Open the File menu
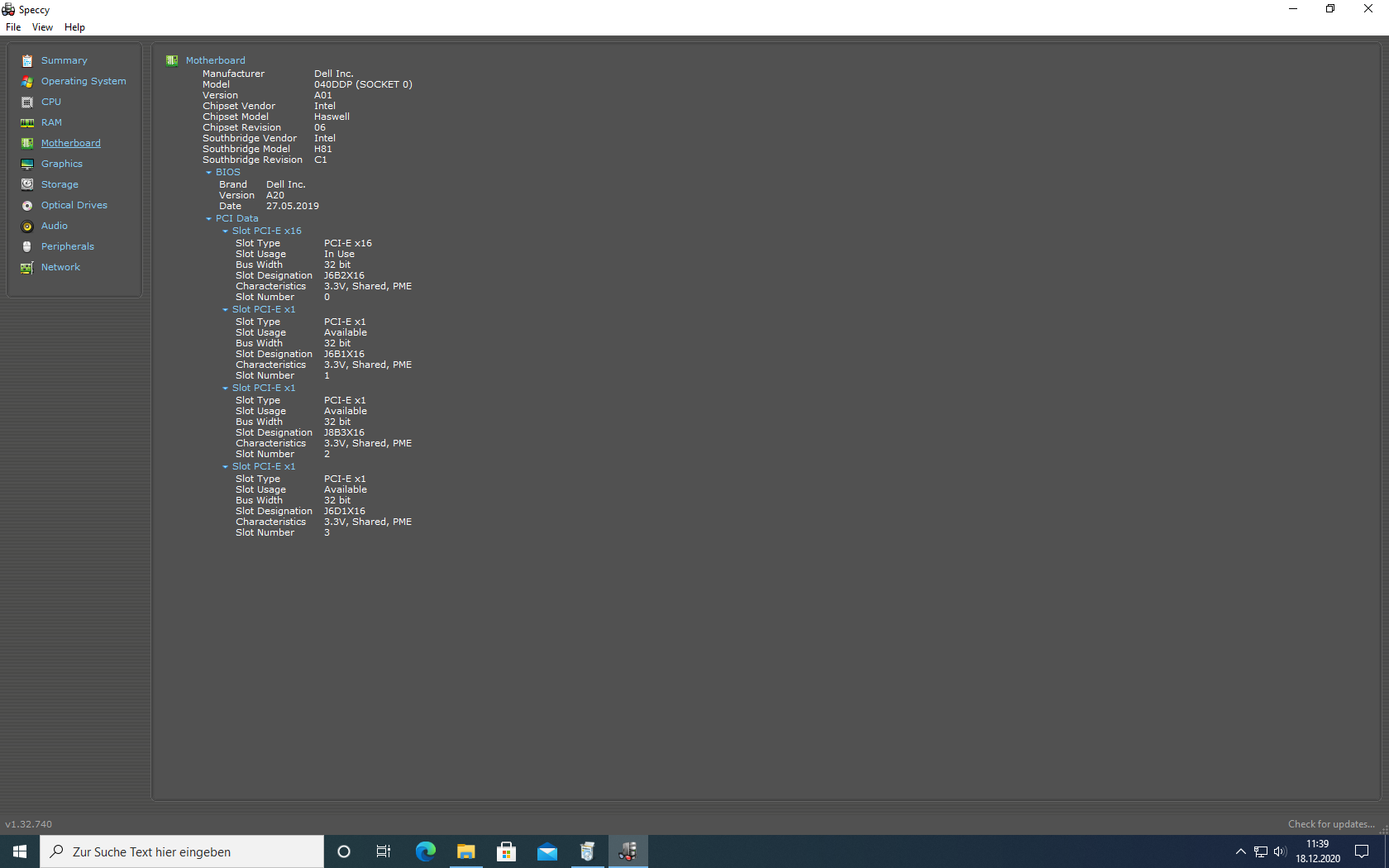The height and width of the screenshot is (868, 1389). click(13, 27)
